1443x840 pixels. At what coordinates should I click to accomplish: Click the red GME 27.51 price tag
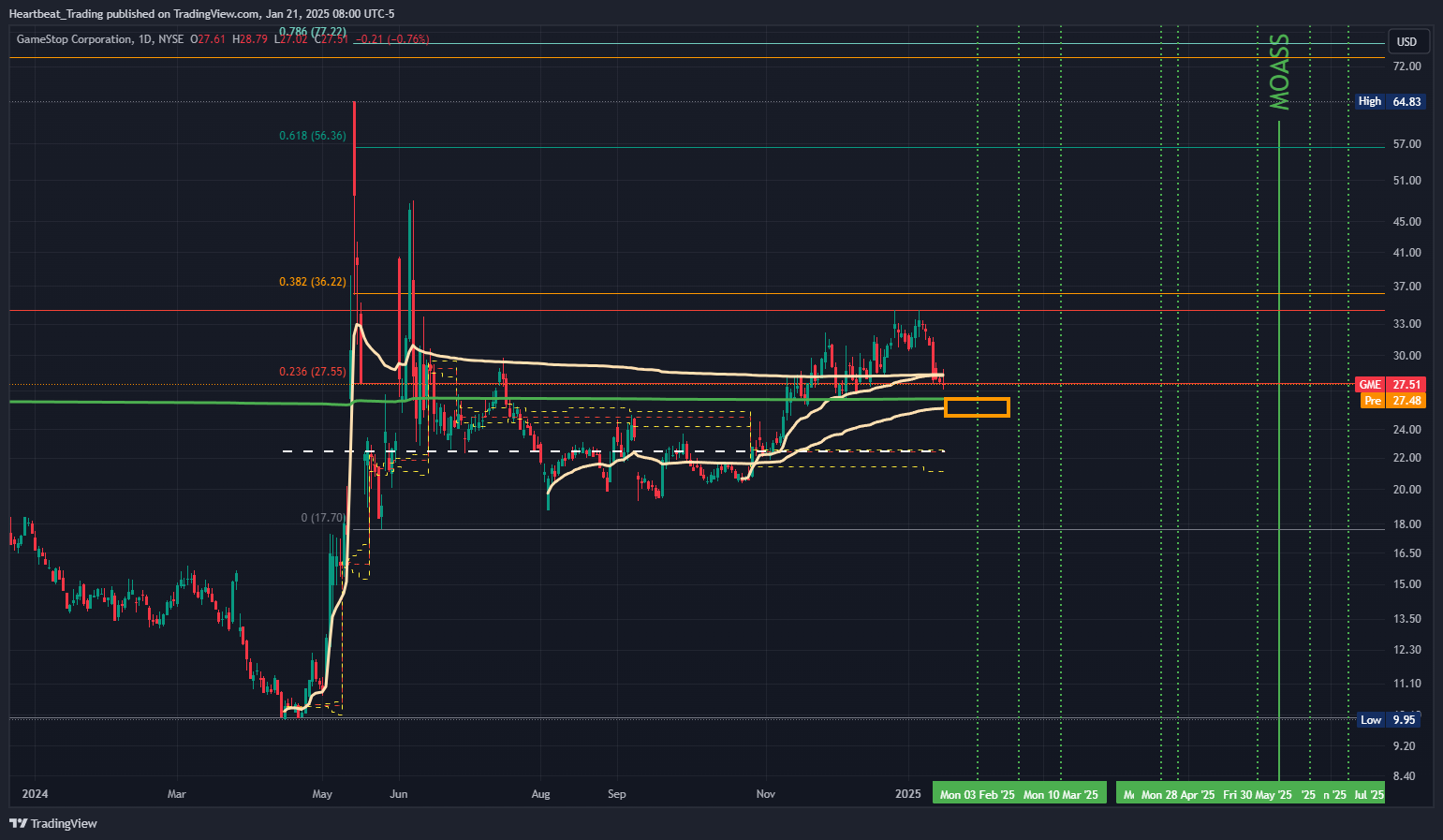click(1391, 385)
